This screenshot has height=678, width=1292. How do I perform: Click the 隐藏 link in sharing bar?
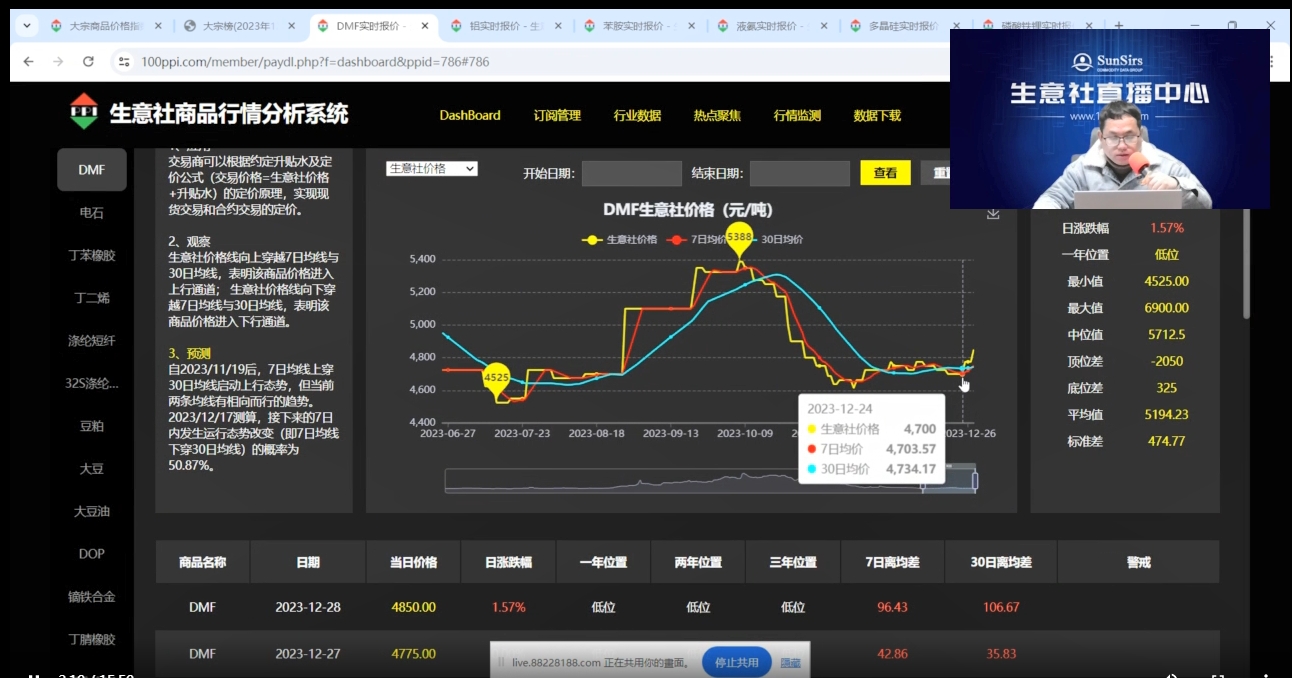tap(790, 662)
